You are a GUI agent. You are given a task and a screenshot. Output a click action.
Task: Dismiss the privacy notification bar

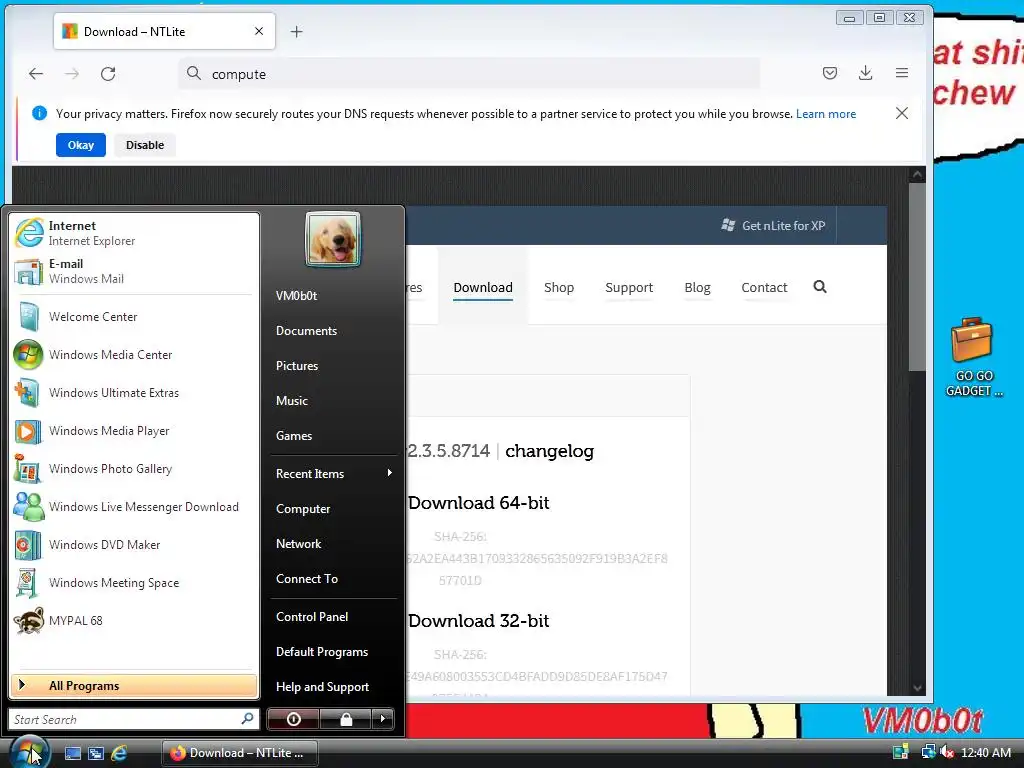pos(902,113)
